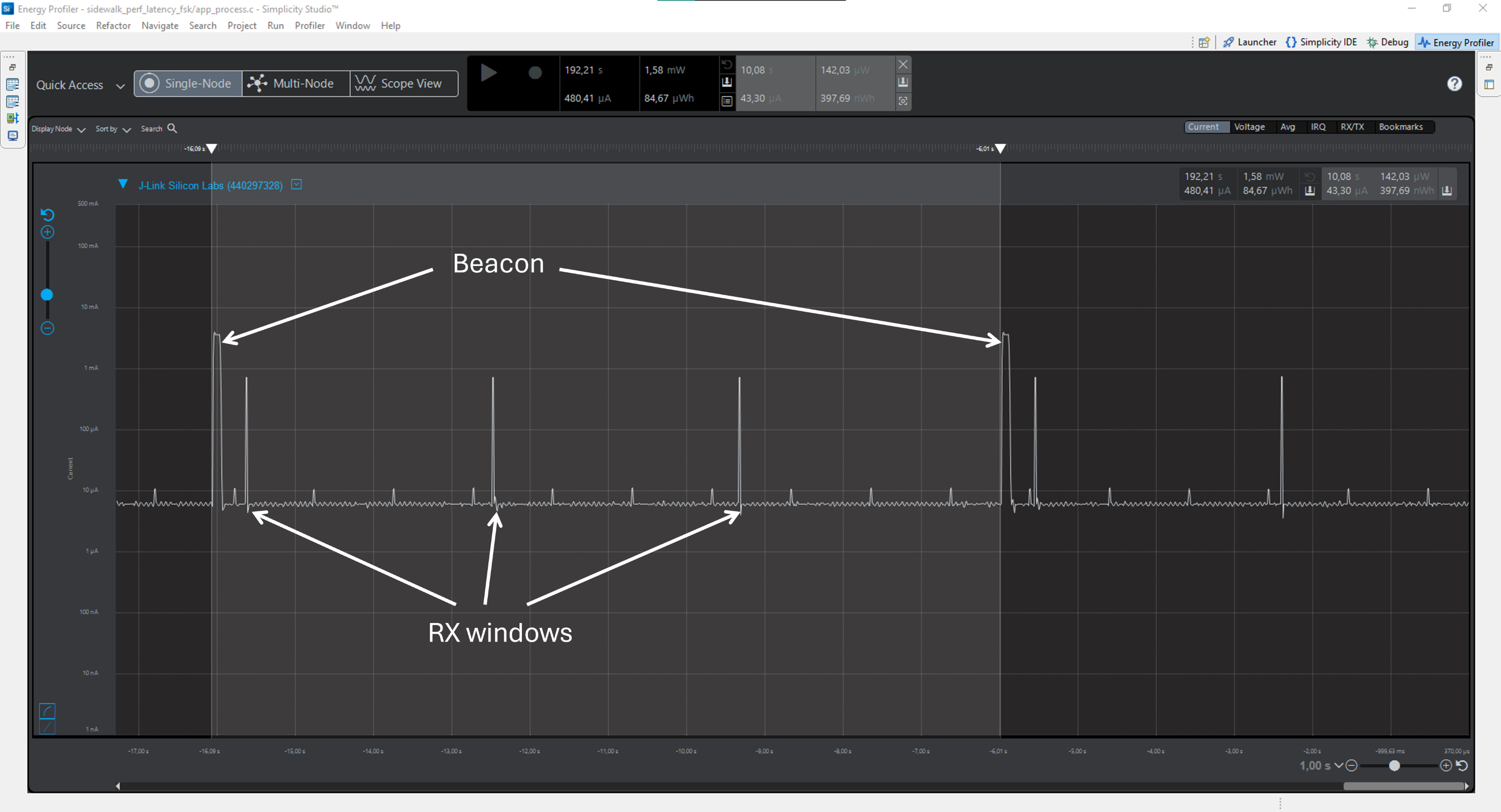Enable the Avg display toggle
This screenshot has width=1501, height=812.
(1289, 126)
